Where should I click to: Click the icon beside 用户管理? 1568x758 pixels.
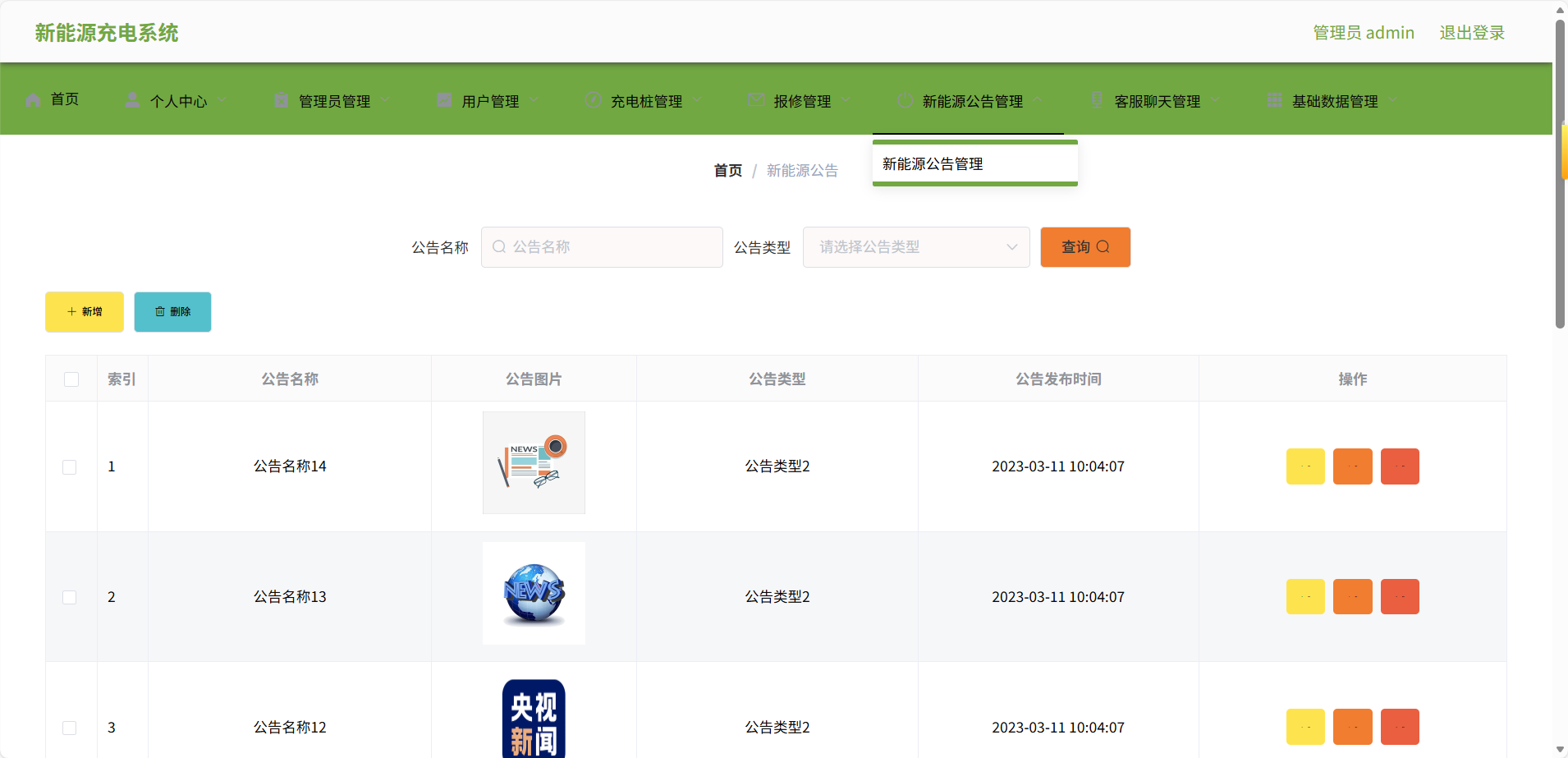coord(444,100)
